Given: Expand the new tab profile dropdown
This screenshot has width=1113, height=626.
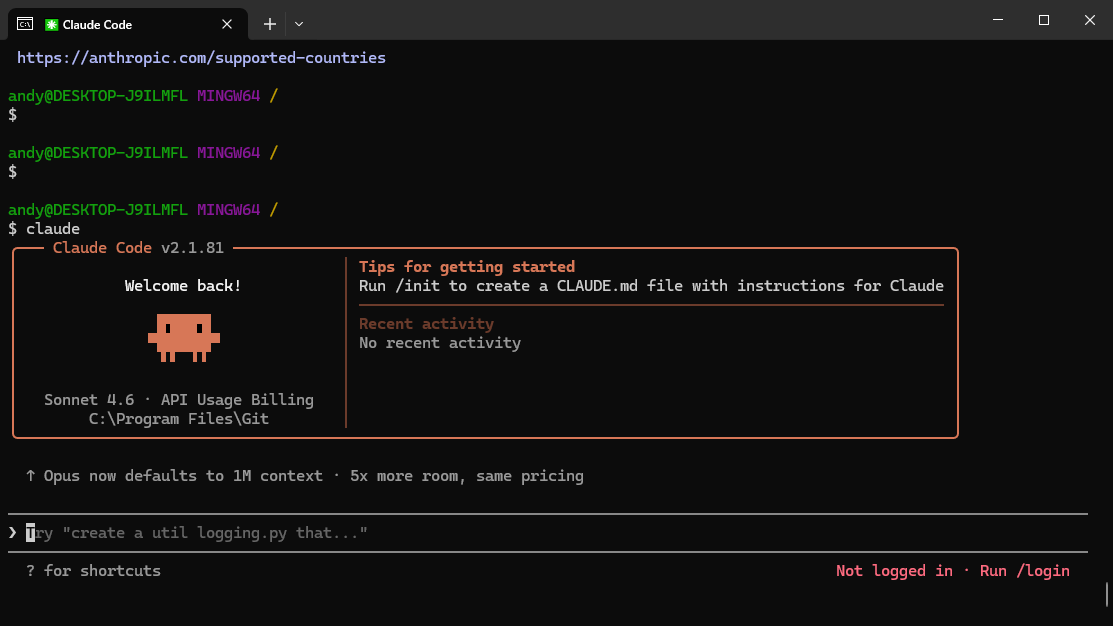Looking at the screenshot, I should tap(299, 24).
